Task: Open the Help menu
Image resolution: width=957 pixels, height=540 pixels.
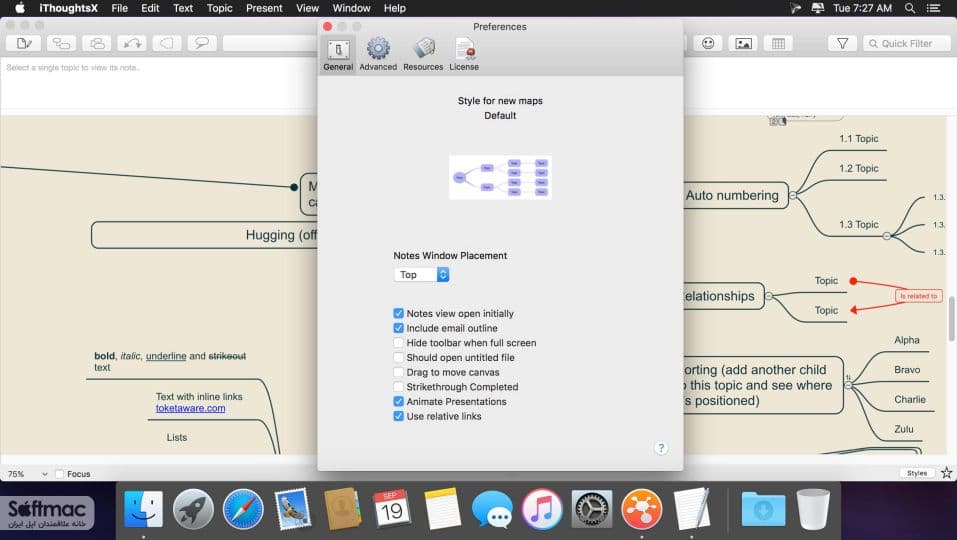Action: (x=394, y=8)
